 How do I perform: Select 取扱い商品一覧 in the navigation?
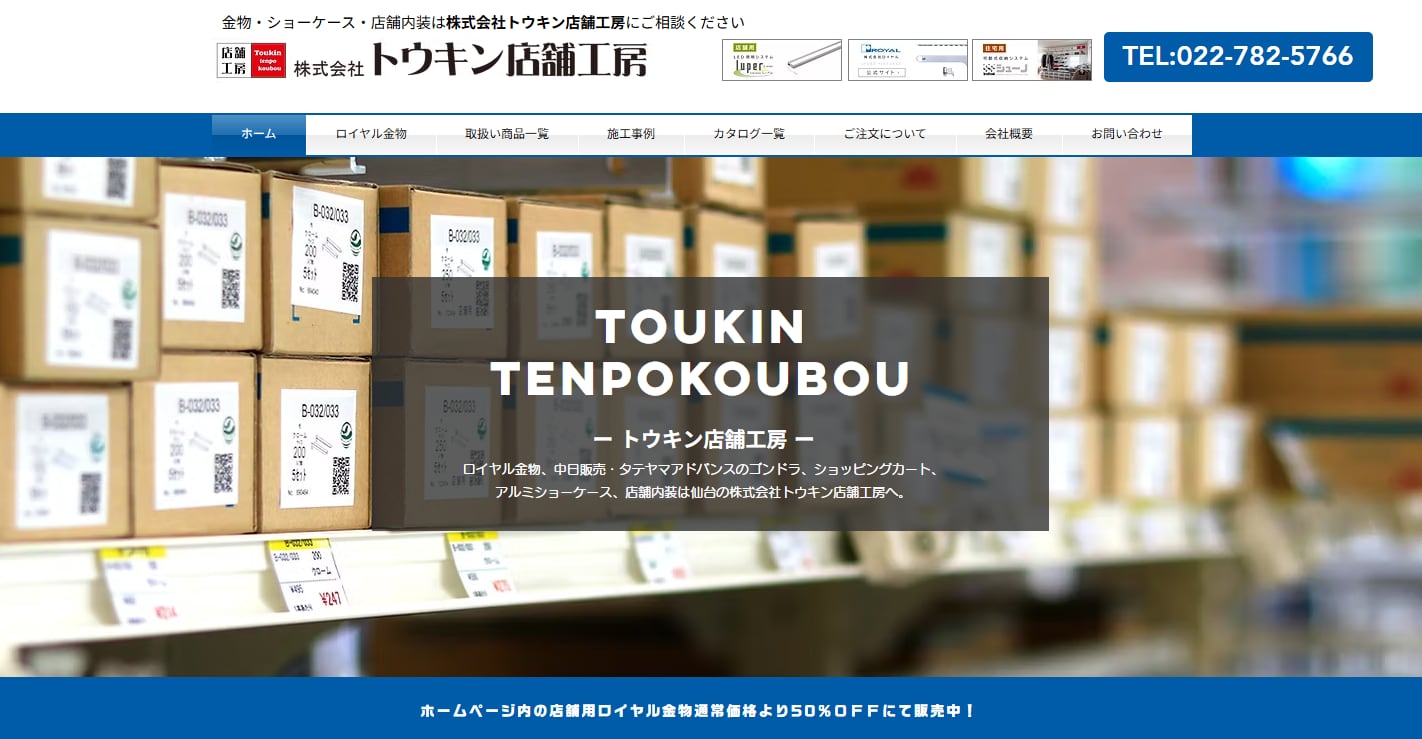click(x=507, y=134)
